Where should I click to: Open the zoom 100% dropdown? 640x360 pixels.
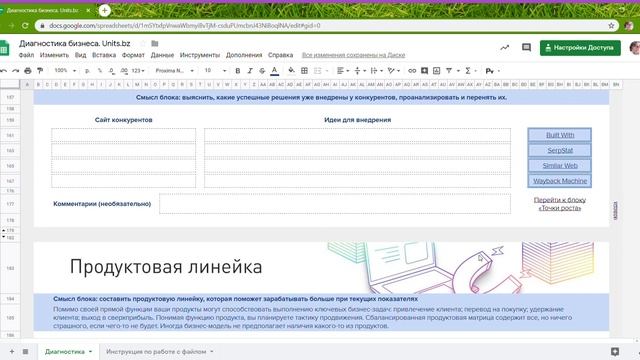[x=65, y=71]
